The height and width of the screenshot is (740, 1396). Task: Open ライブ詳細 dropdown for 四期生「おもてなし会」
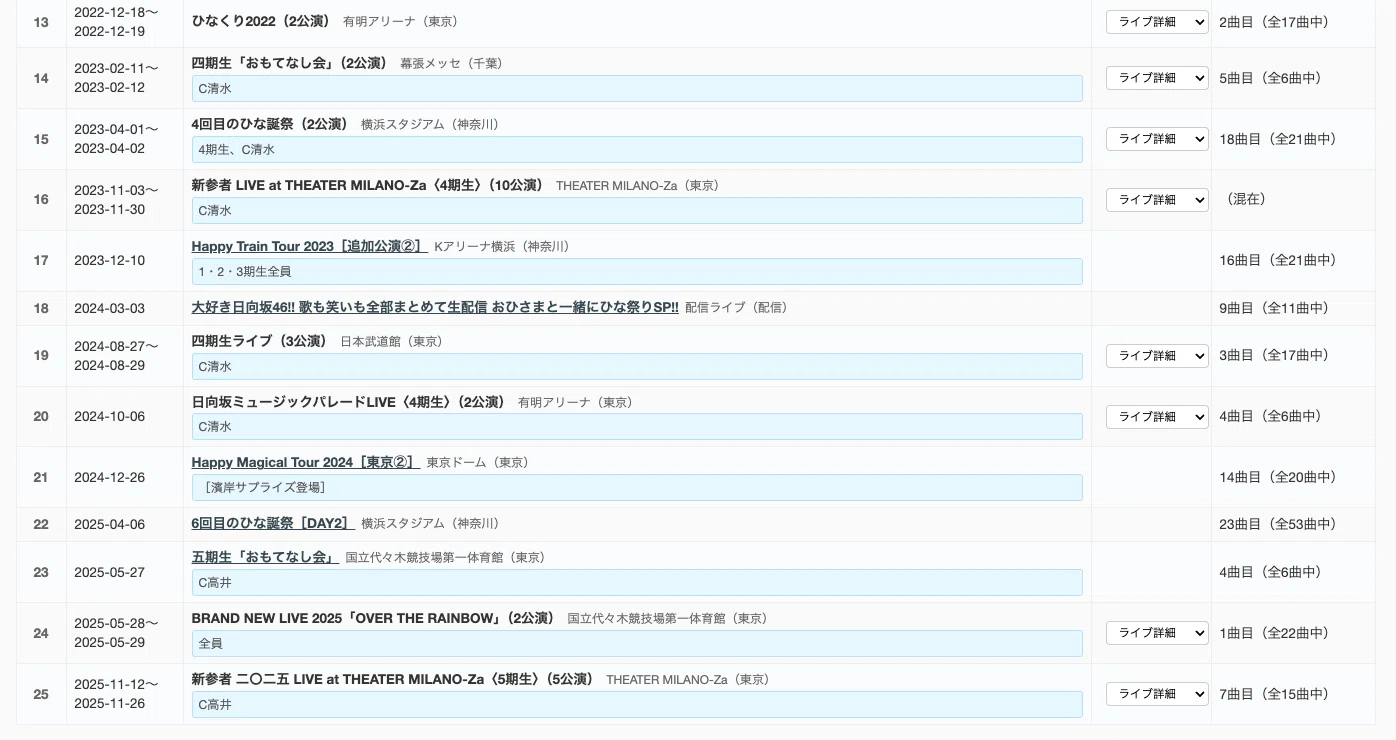click(1157, 78)
